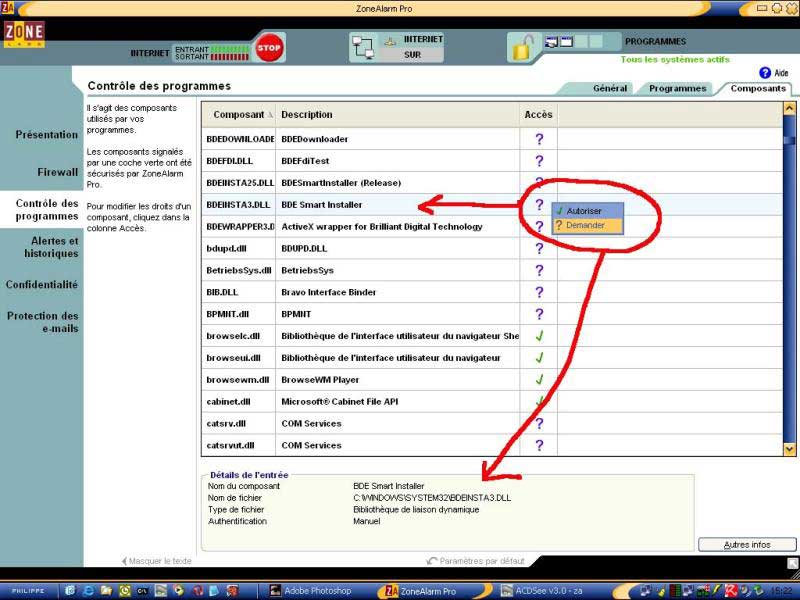Click the Autres infos button
Screen dimensions: 800x600
[746, 545]
